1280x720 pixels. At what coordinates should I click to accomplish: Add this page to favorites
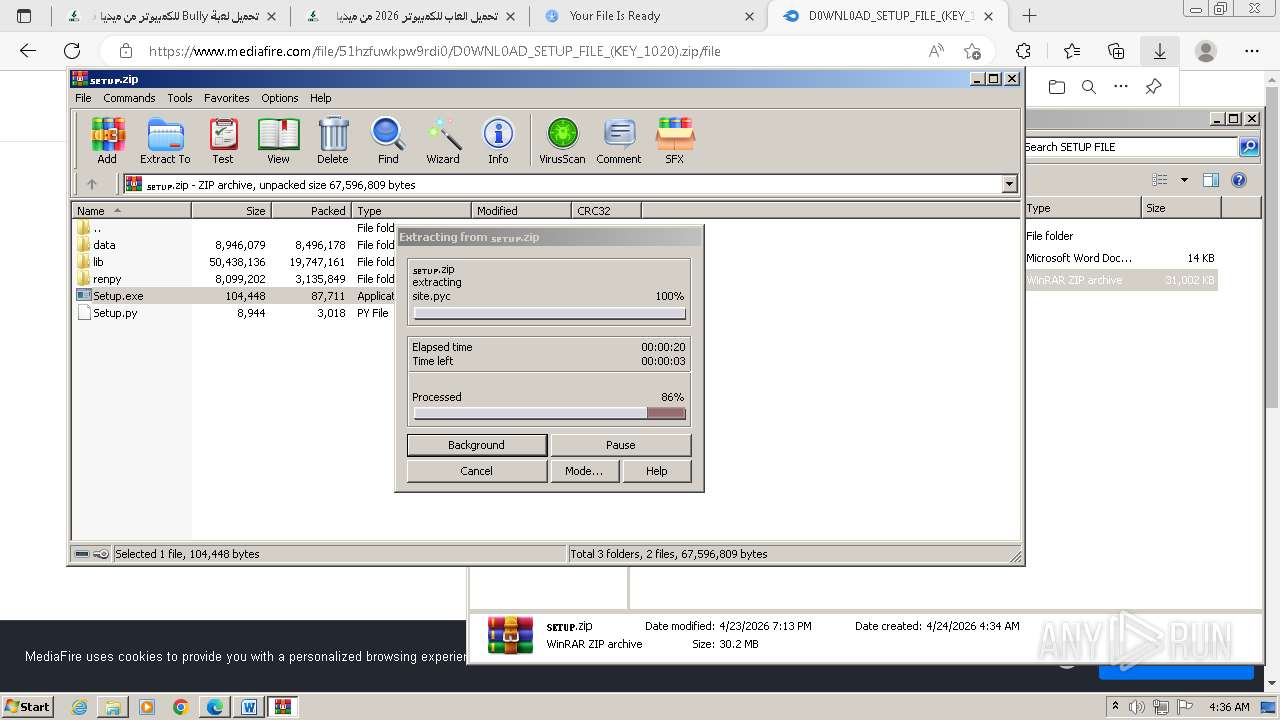[x=972, y=51]
